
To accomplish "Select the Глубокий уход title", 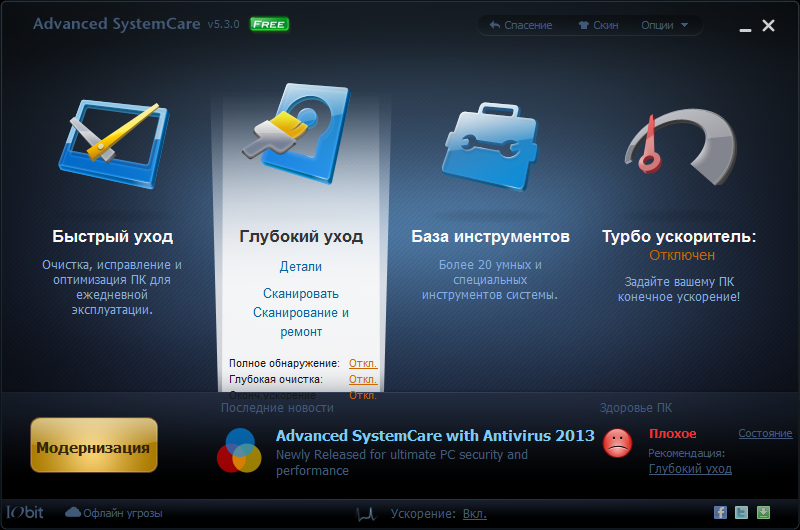I will coord(301,236).
